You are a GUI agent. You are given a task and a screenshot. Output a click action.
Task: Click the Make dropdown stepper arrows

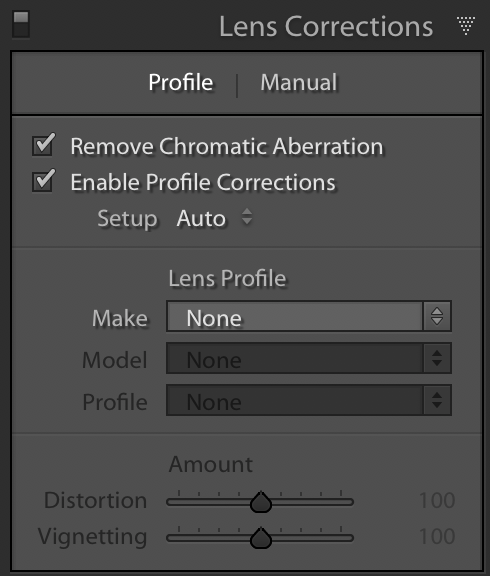tap(437, 317)
